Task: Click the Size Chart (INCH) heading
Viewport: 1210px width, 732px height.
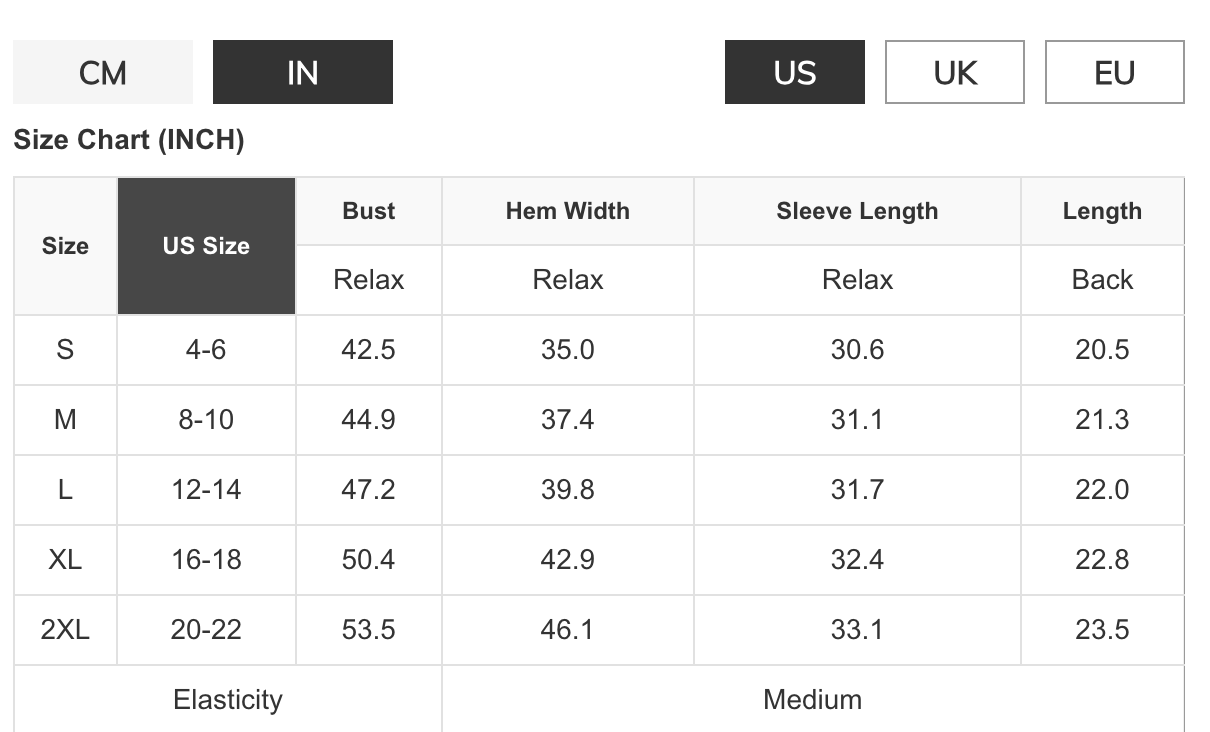Action: [129, 140]
